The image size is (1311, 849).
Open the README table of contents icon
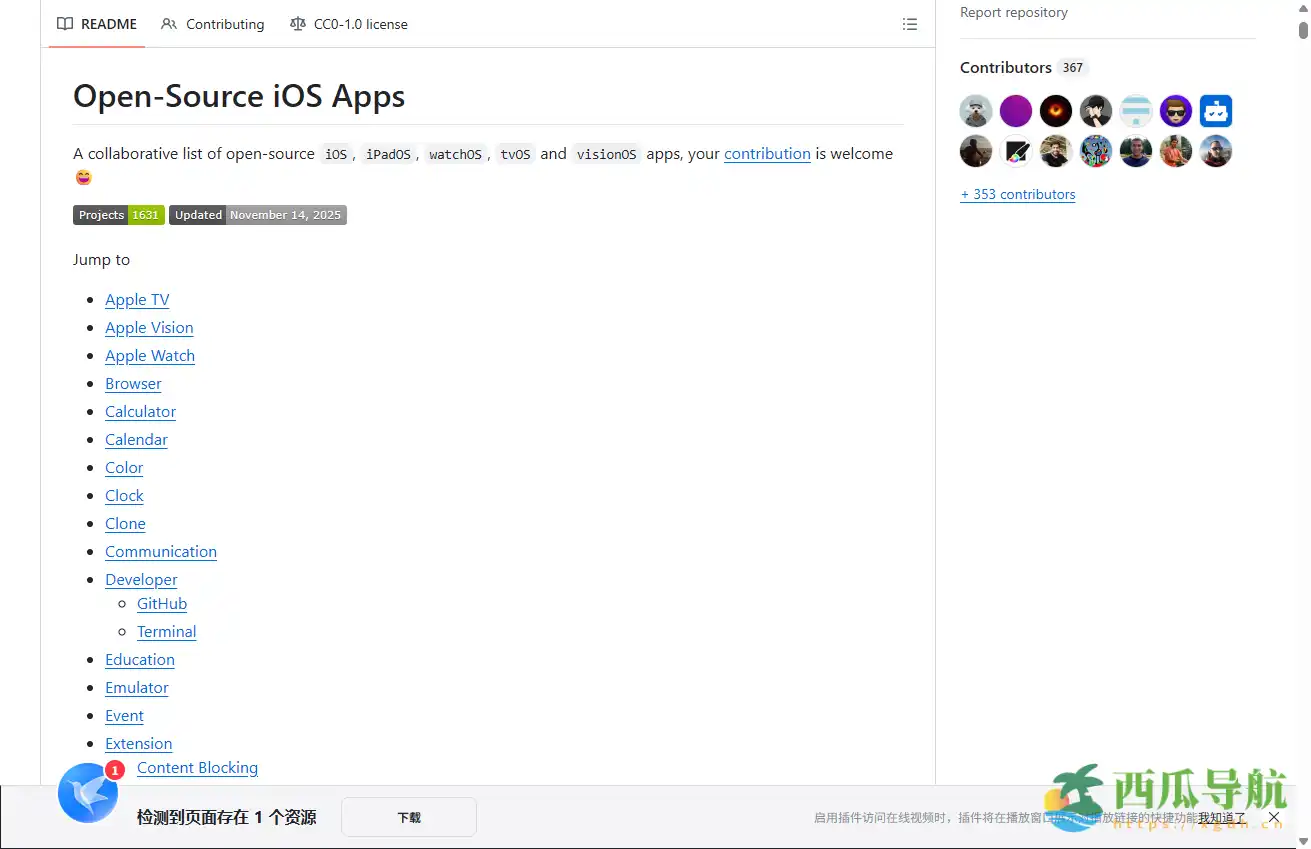(x=909, y=24)
